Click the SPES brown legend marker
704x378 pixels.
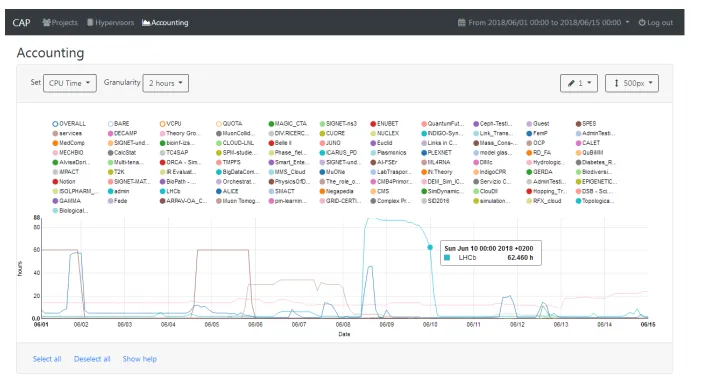point(579,124)
